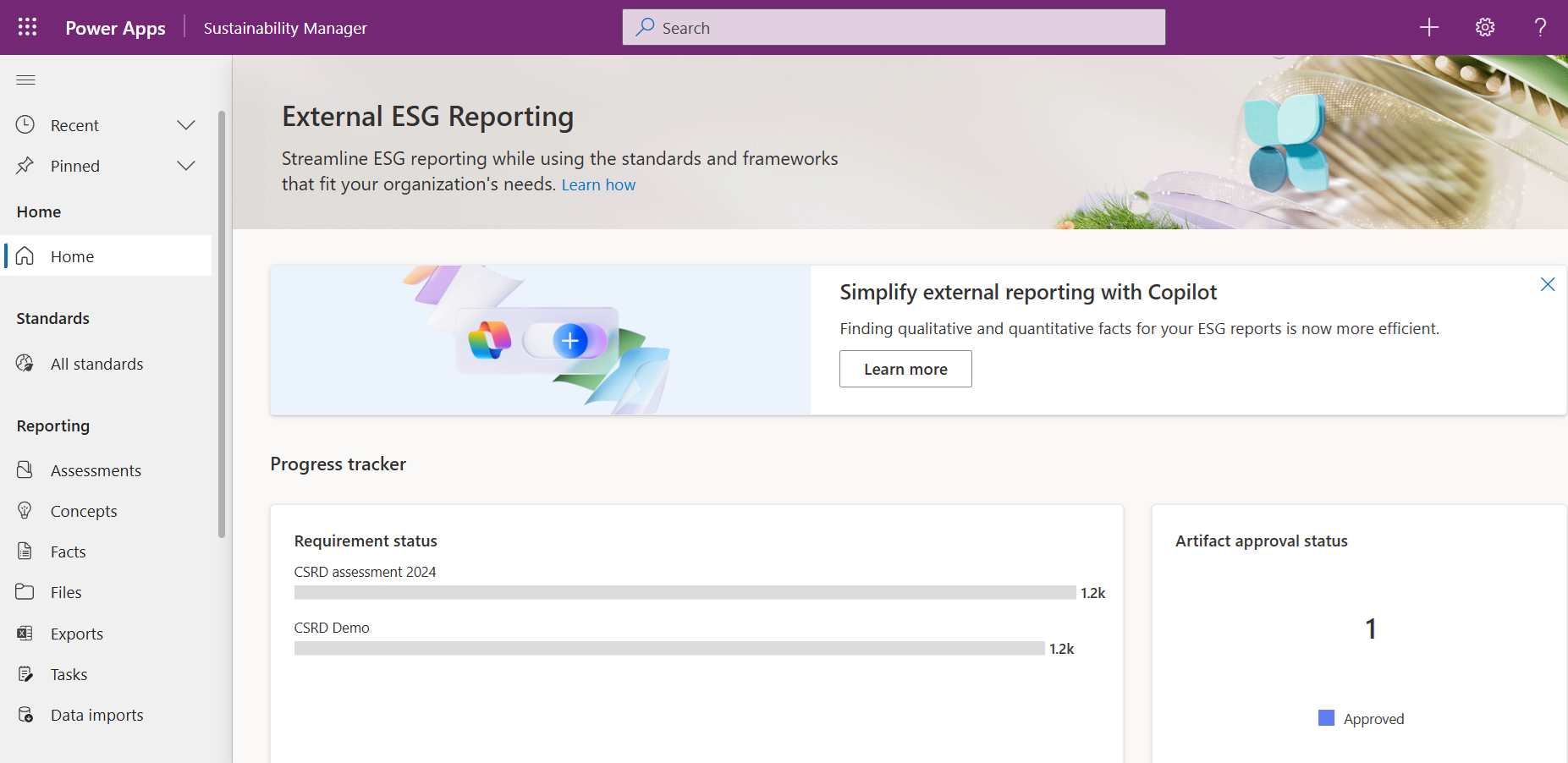1568x763 pixels.
Task: Click the Facts document icon
Action: (25, 552)
